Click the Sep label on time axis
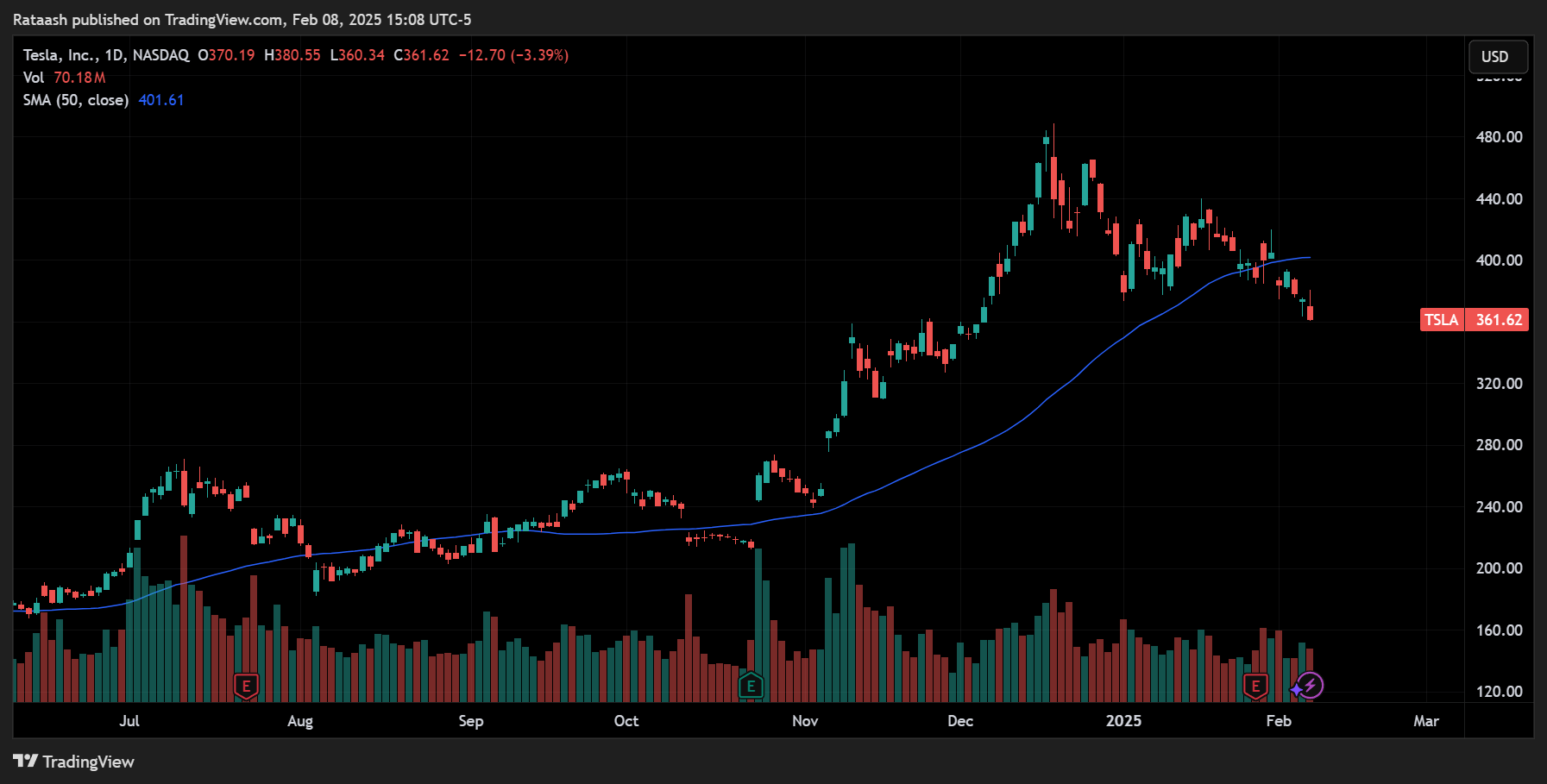This screenshot has width=1547, height=784. click(x=471, y=721)
